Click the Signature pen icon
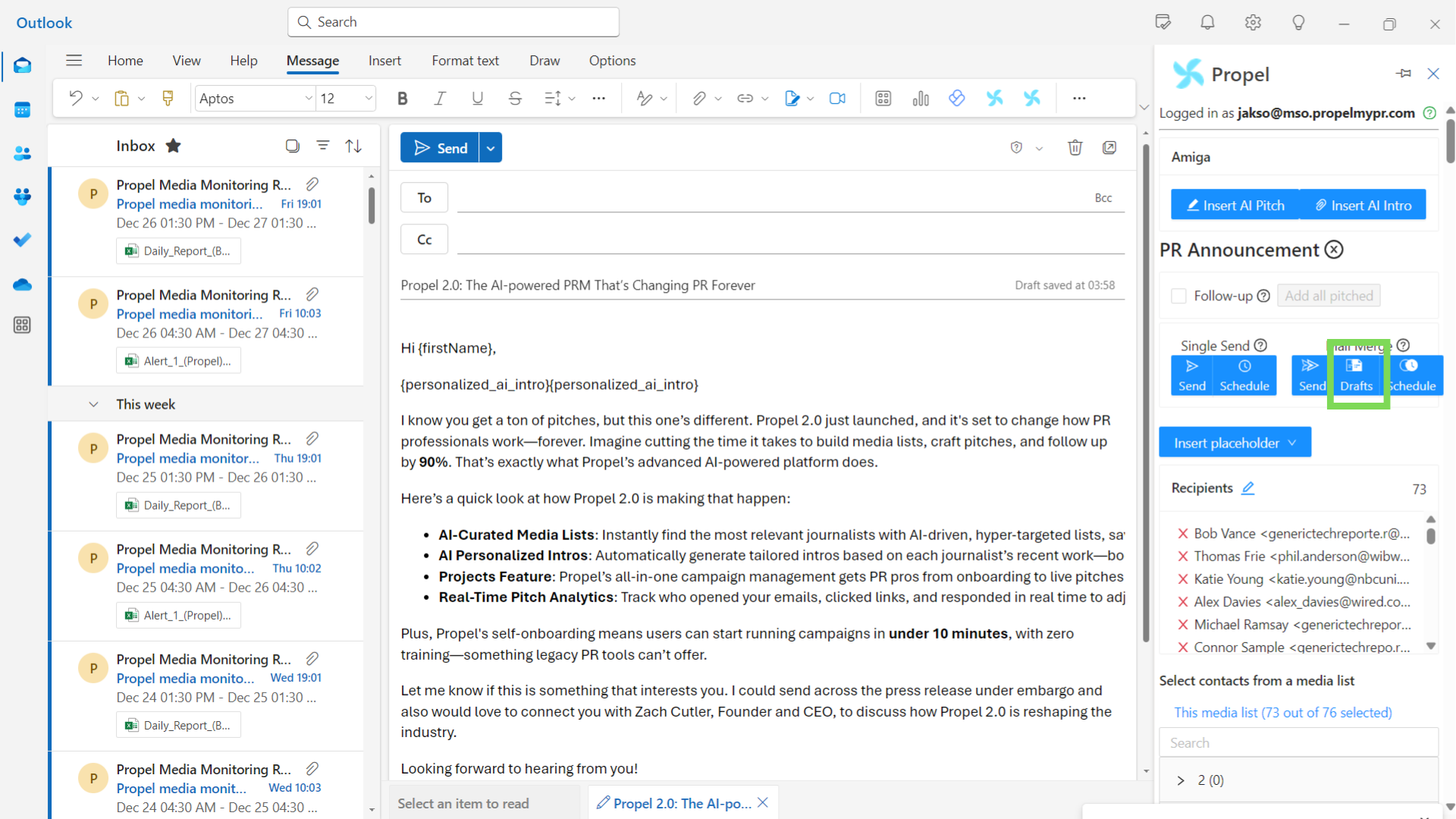The height and width of the screenshot is (819, 1456). (792, 98)
